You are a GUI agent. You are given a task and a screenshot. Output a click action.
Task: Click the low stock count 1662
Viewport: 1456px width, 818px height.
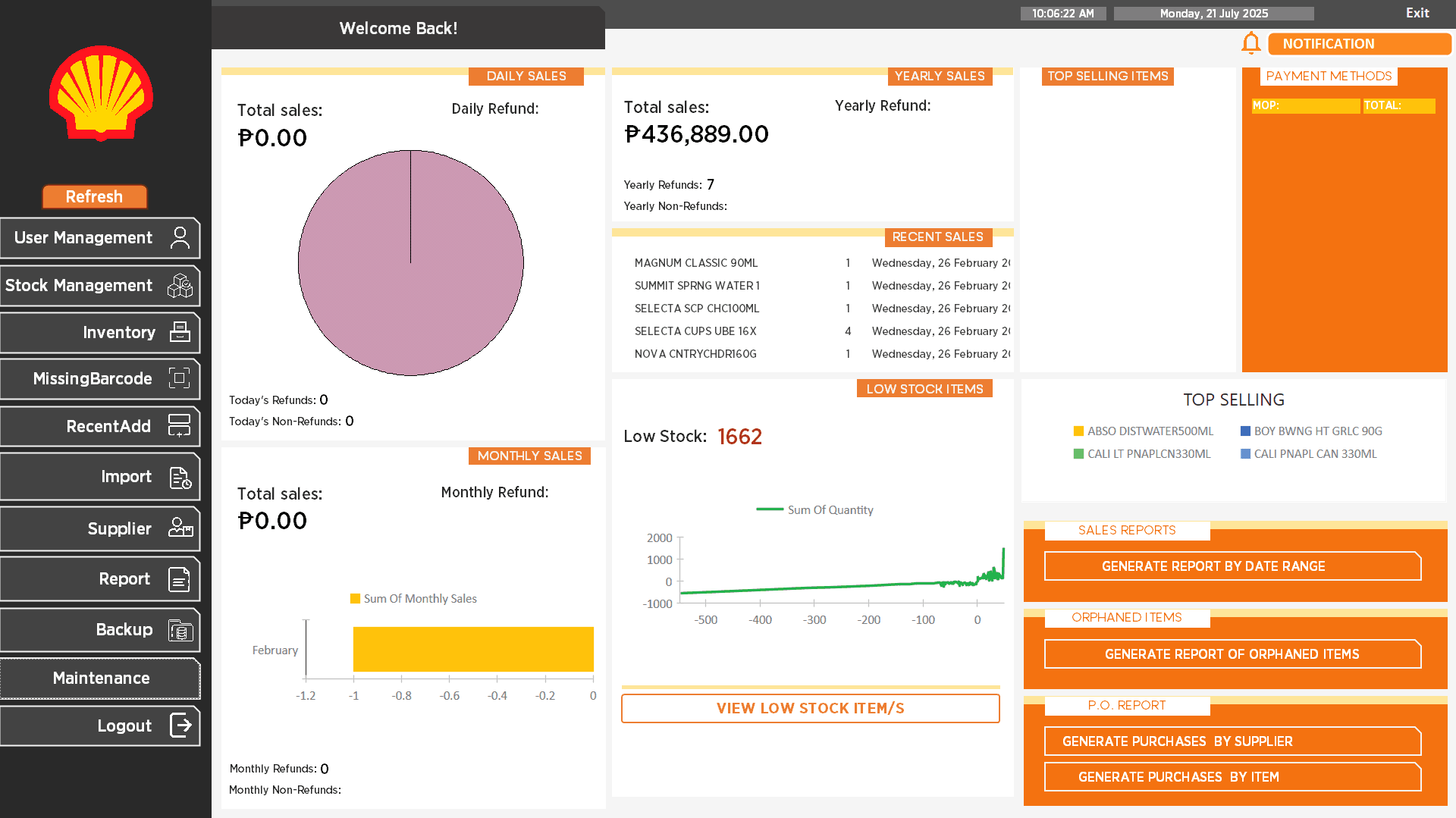[739, 437]
